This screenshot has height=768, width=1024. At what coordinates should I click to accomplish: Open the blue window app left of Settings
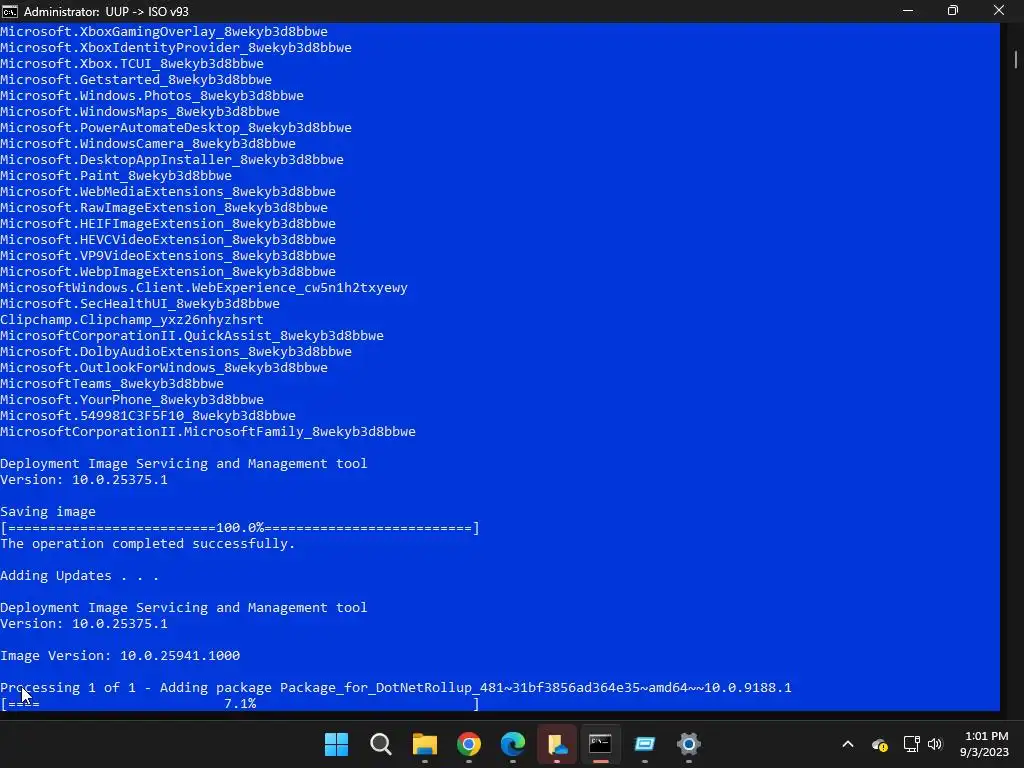[x=645, y=744]
